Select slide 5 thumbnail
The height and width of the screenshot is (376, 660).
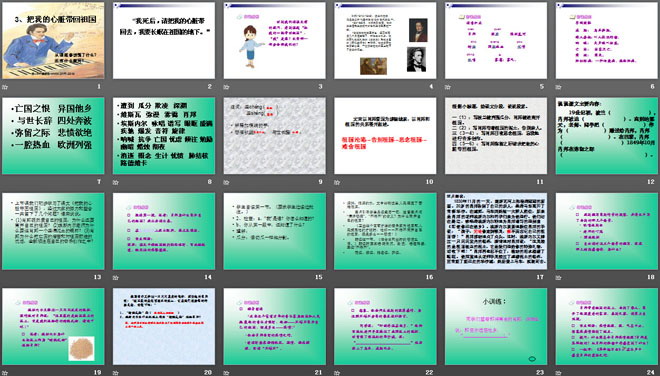point(496,40)
